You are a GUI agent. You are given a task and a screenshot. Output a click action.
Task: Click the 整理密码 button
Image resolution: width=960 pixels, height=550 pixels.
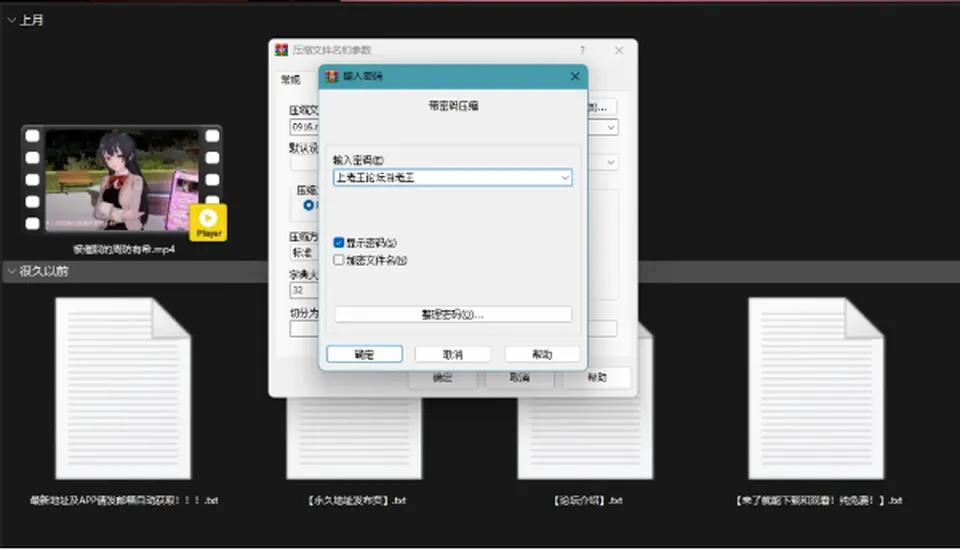453,314
